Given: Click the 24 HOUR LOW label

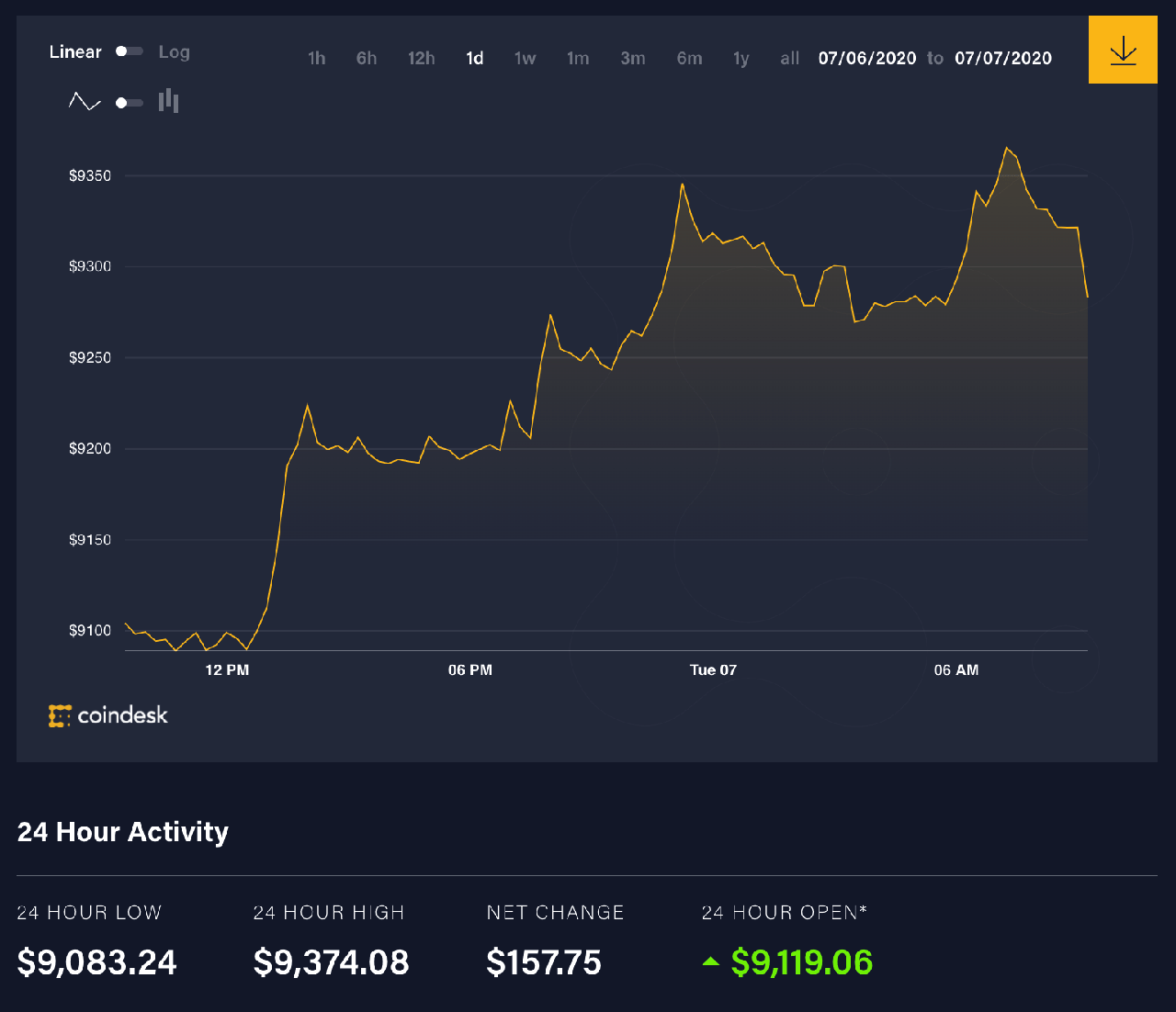Looking at the screenshot, I should click(x=89, y=913).
